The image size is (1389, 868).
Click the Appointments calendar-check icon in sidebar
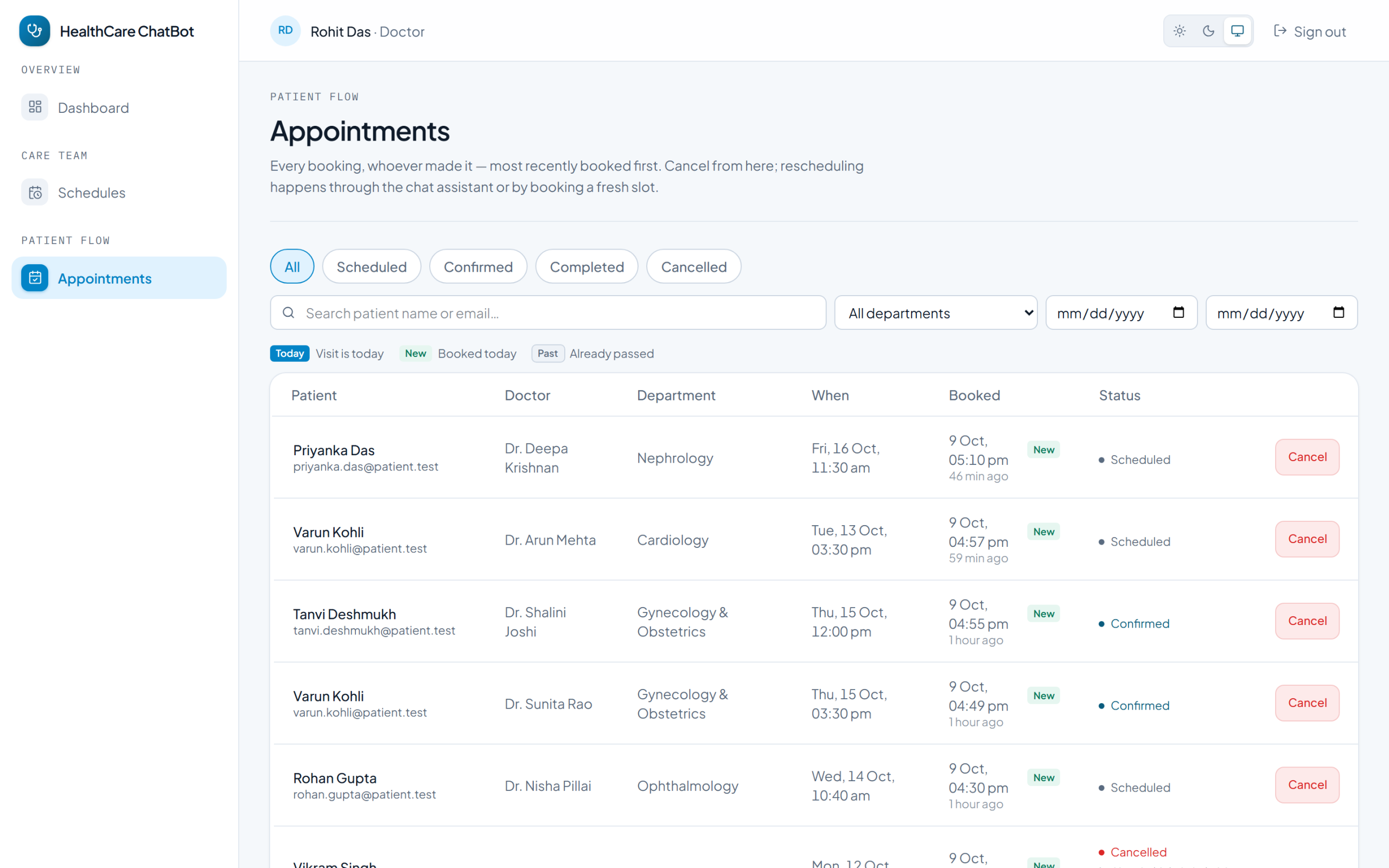tap(35, 278)
